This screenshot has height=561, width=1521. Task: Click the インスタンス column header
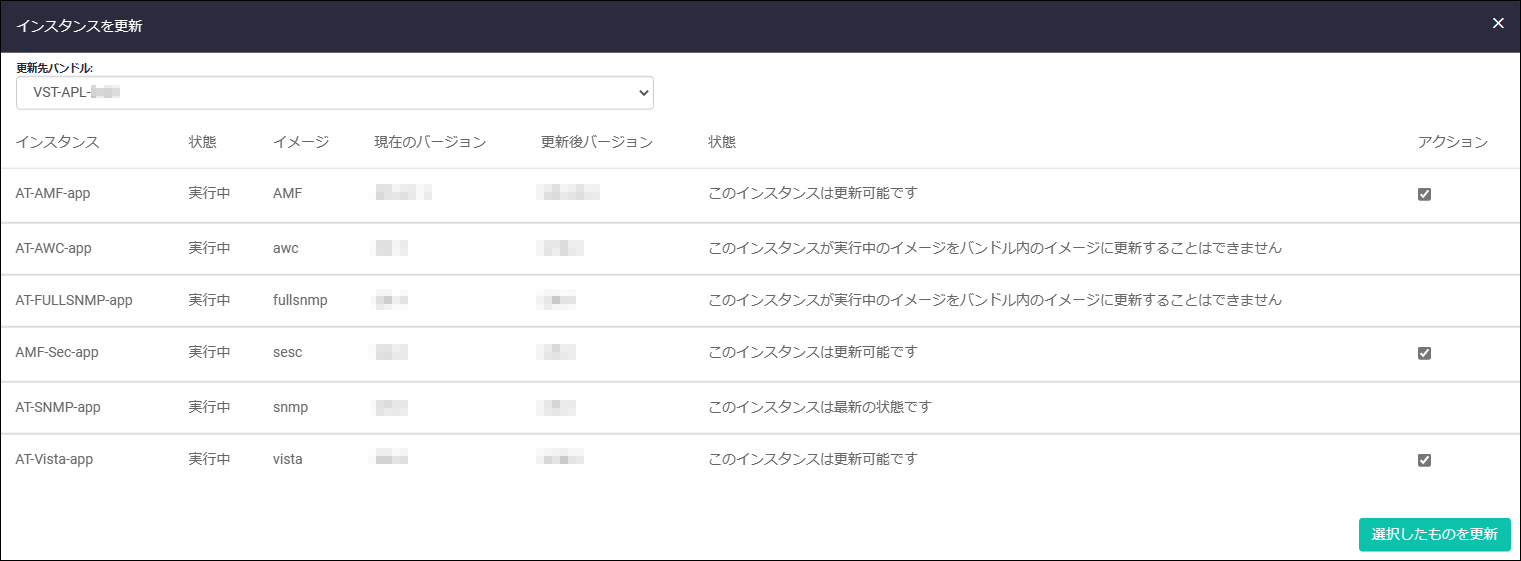click(x=58, y=142)
